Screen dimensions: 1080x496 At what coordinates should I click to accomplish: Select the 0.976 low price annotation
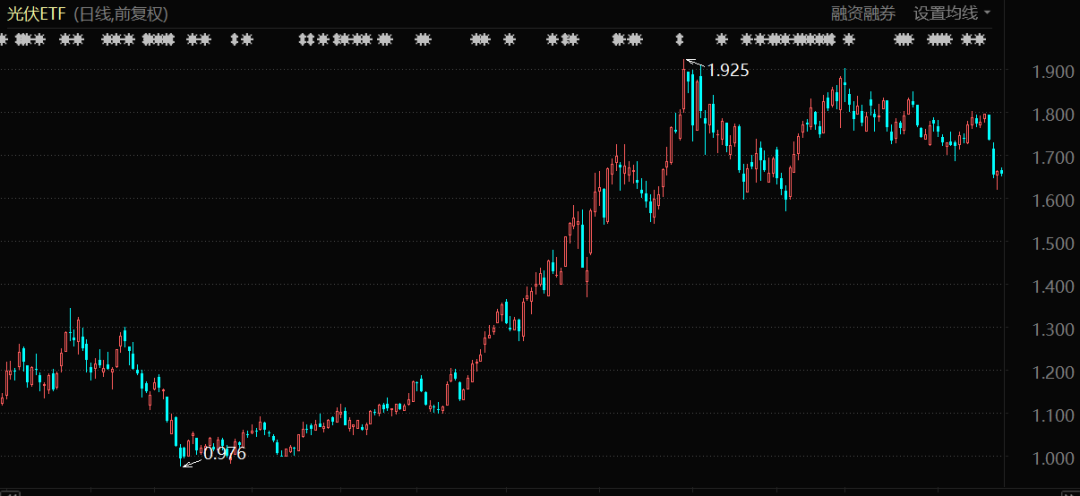(x=225, y=453)
